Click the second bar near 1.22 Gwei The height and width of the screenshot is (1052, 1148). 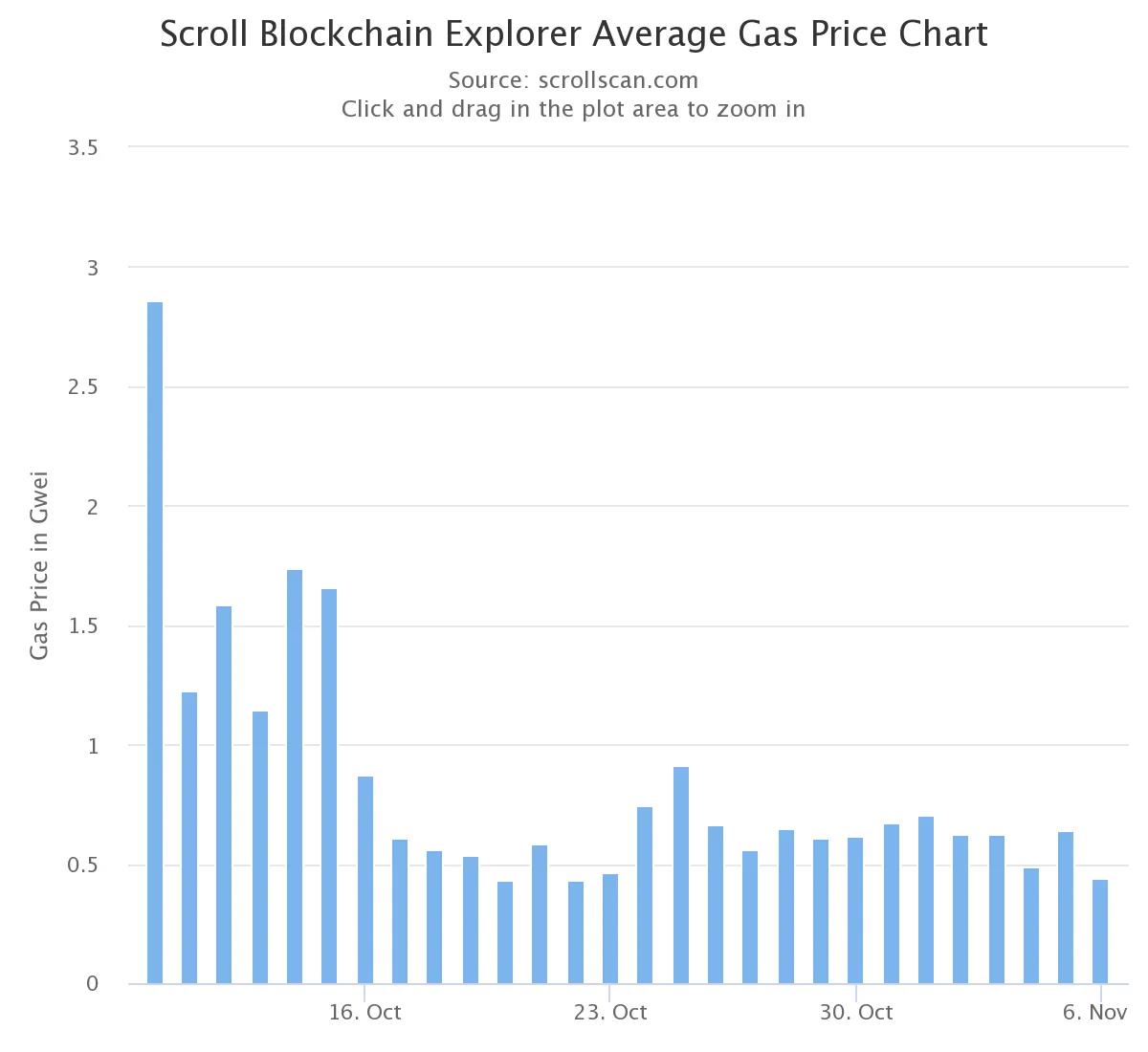[x=189, y=838]
